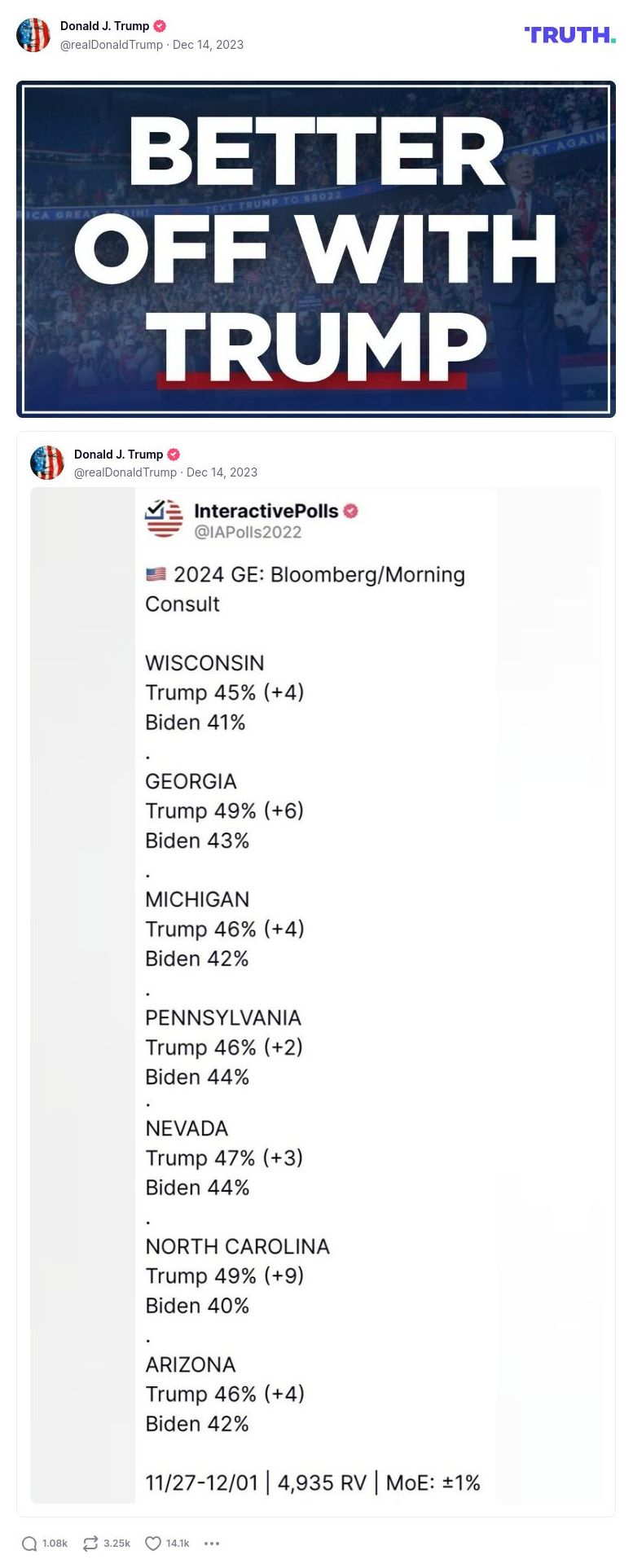Click the InteractivePolls display name
Screen dimensions: 633x1568
pos(265,511)
